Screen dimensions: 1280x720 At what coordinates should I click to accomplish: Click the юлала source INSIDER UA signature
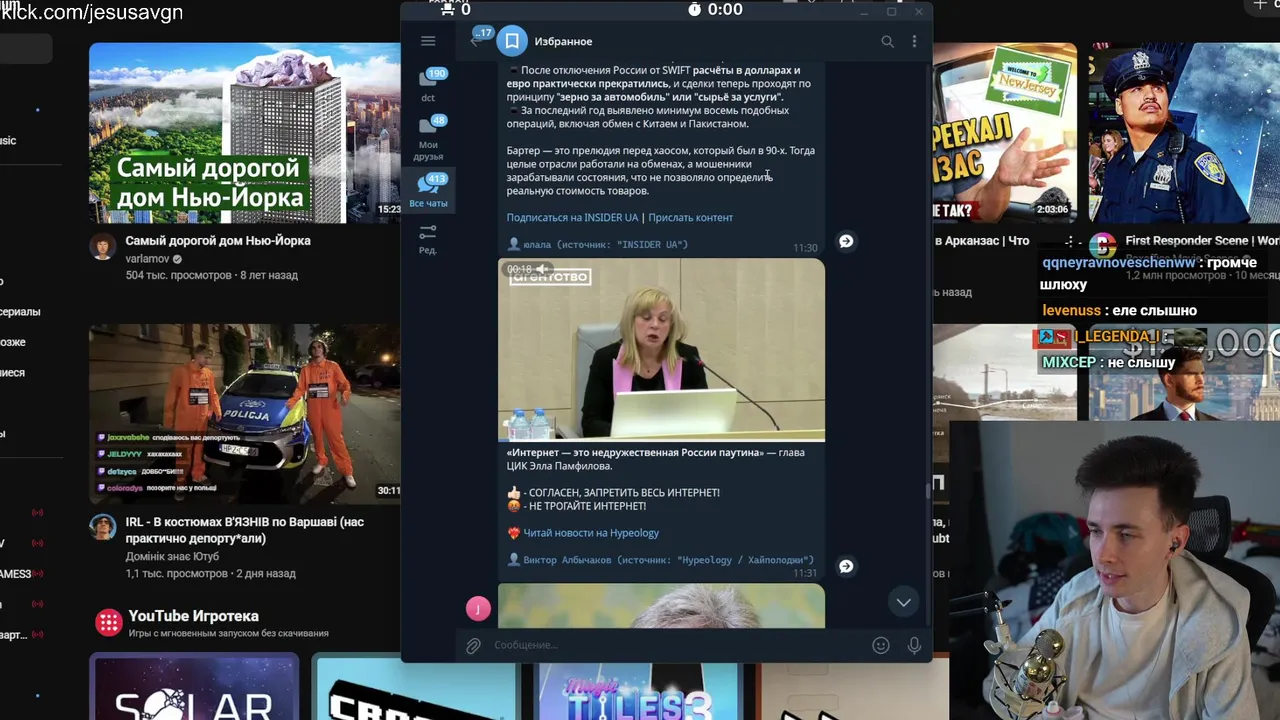597,244
